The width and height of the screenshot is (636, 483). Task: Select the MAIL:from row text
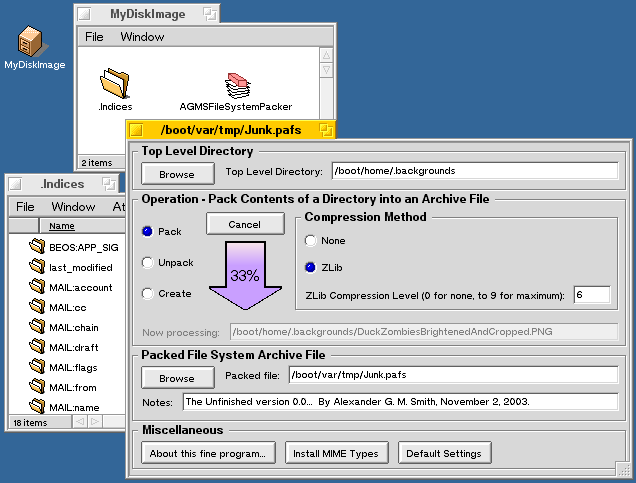click(73, 387)
